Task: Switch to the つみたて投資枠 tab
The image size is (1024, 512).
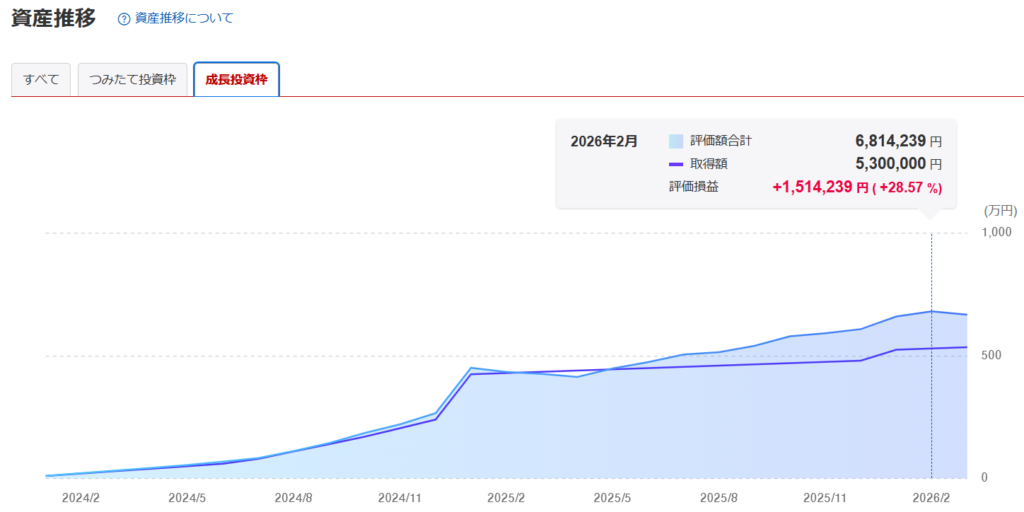Action: point(132,80)
